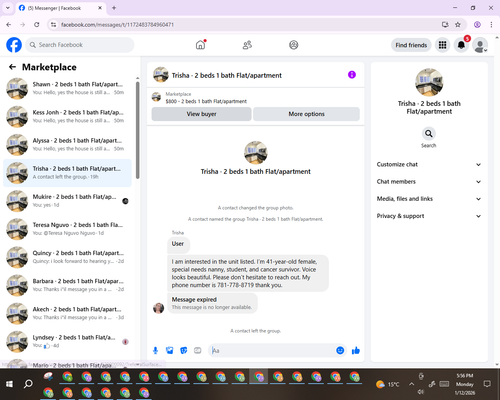Open the account profile menu
The width and height of the screenshot is (500, 400).
click(x=480, y=45)
